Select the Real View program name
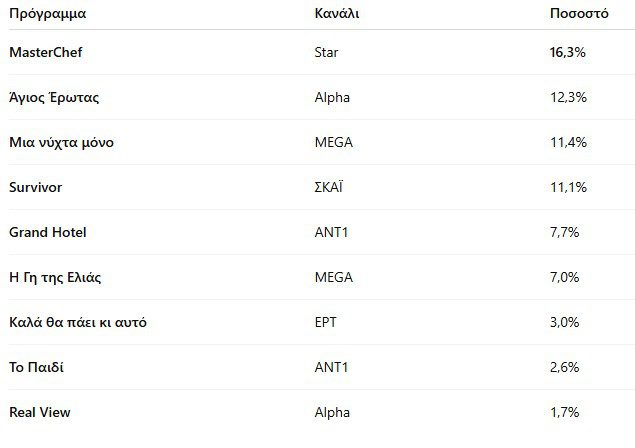This screenshot has width=635, height=448. (40, 412)
